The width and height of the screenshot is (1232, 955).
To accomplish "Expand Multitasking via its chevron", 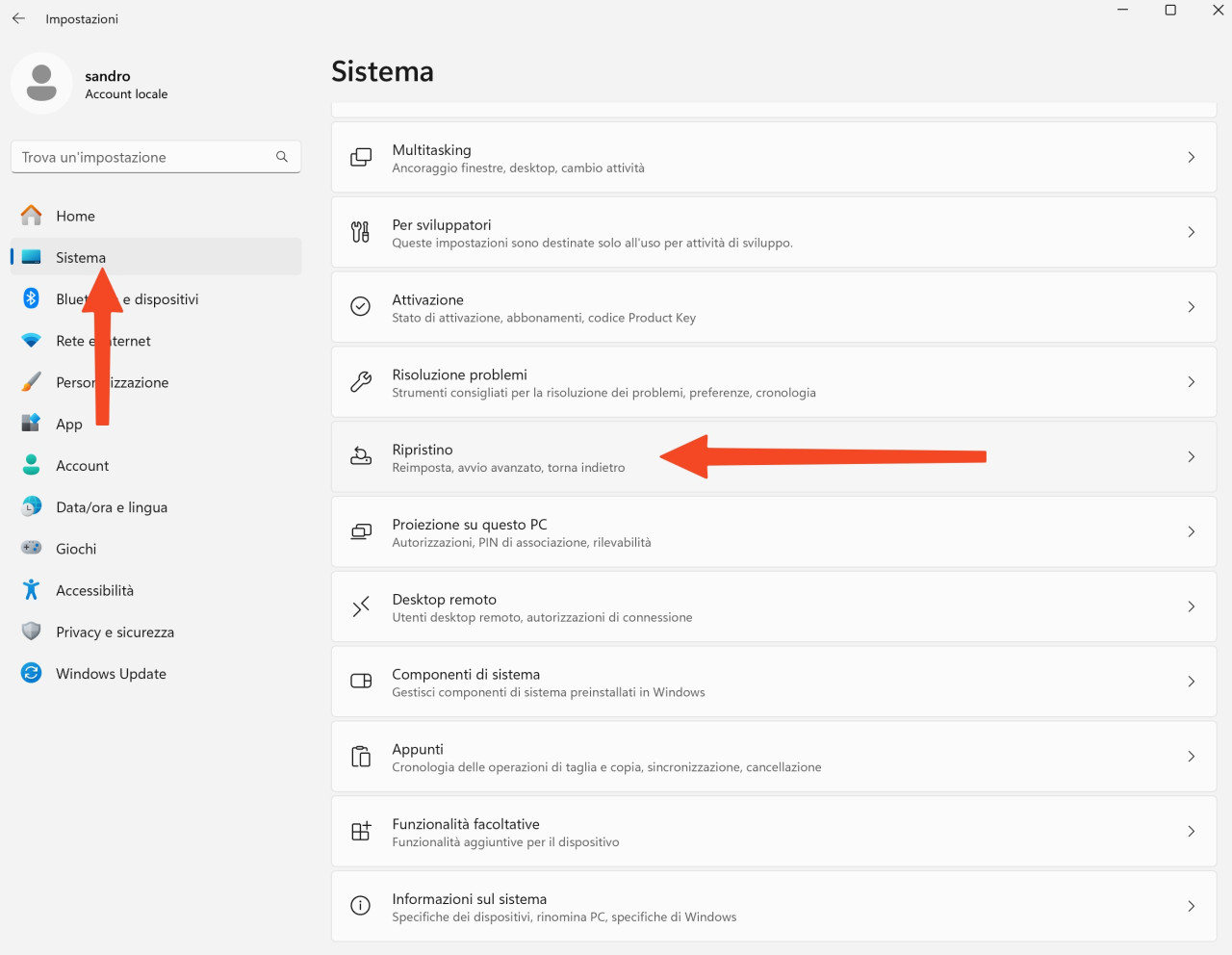I will [x=1192, y=157].
